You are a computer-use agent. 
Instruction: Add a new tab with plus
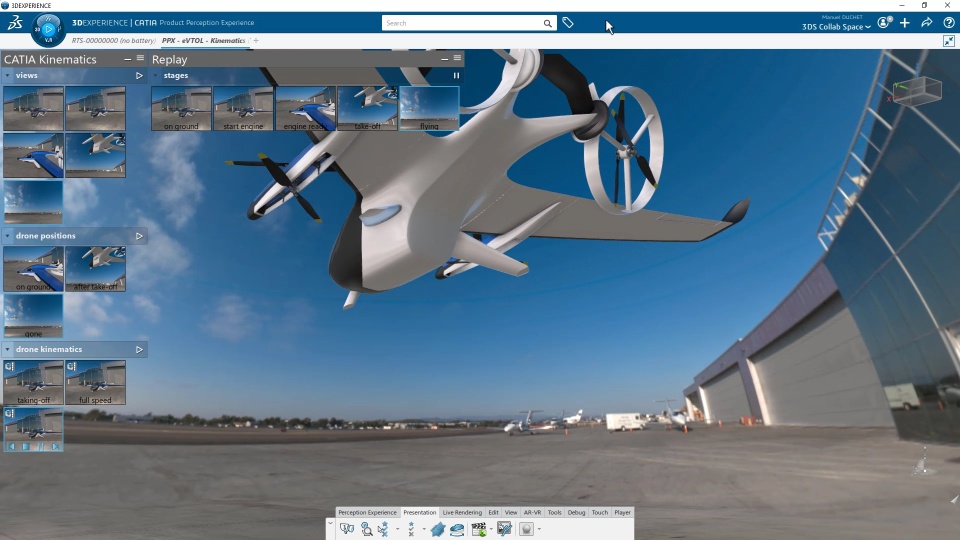pyautogui.click(x=256, y=40)
